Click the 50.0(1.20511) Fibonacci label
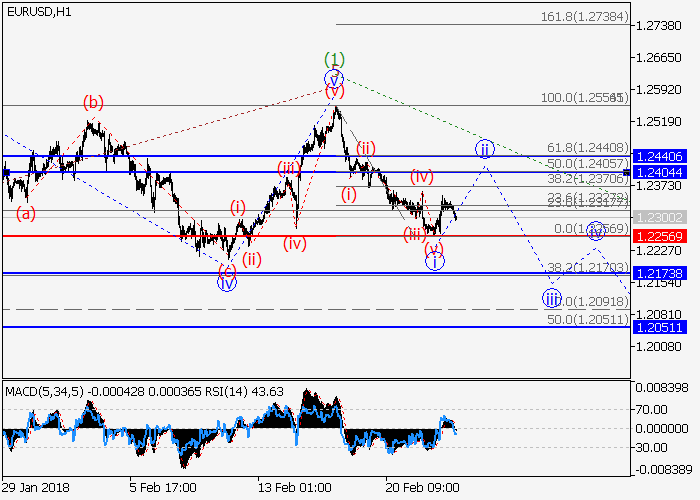 (x=588, y=319)
